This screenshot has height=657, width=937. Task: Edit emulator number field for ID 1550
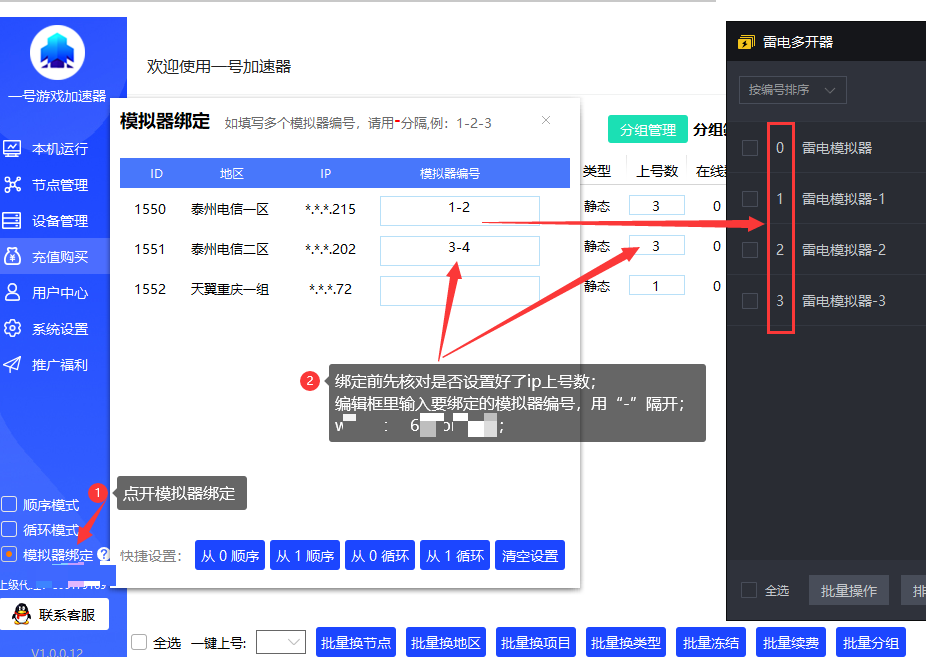(x=460, y=210)
